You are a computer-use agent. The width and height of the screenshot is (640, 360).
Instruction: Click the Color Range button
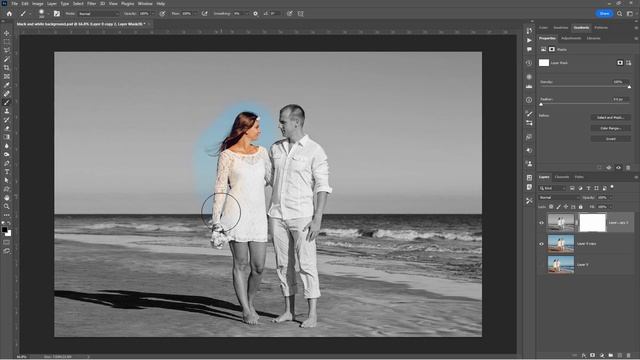point(611,128)
